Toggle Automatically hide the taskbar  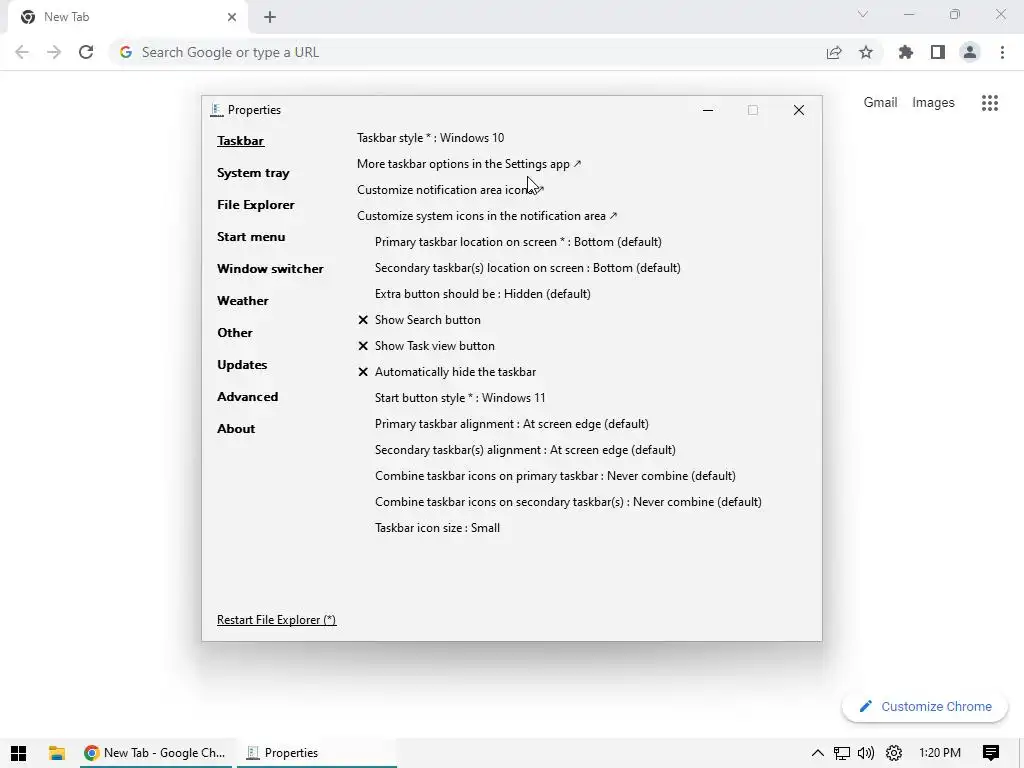[447, 372]
